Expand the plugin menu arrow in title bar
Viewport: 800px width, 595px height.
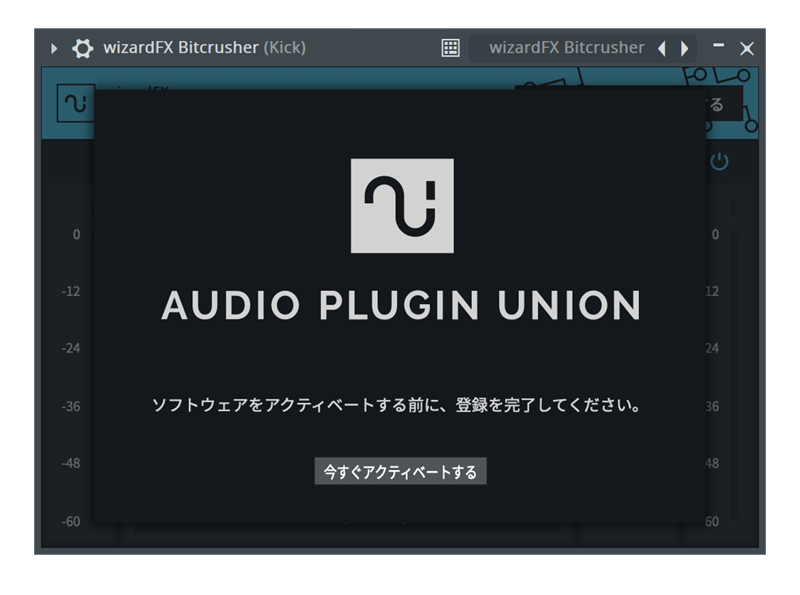54,49
